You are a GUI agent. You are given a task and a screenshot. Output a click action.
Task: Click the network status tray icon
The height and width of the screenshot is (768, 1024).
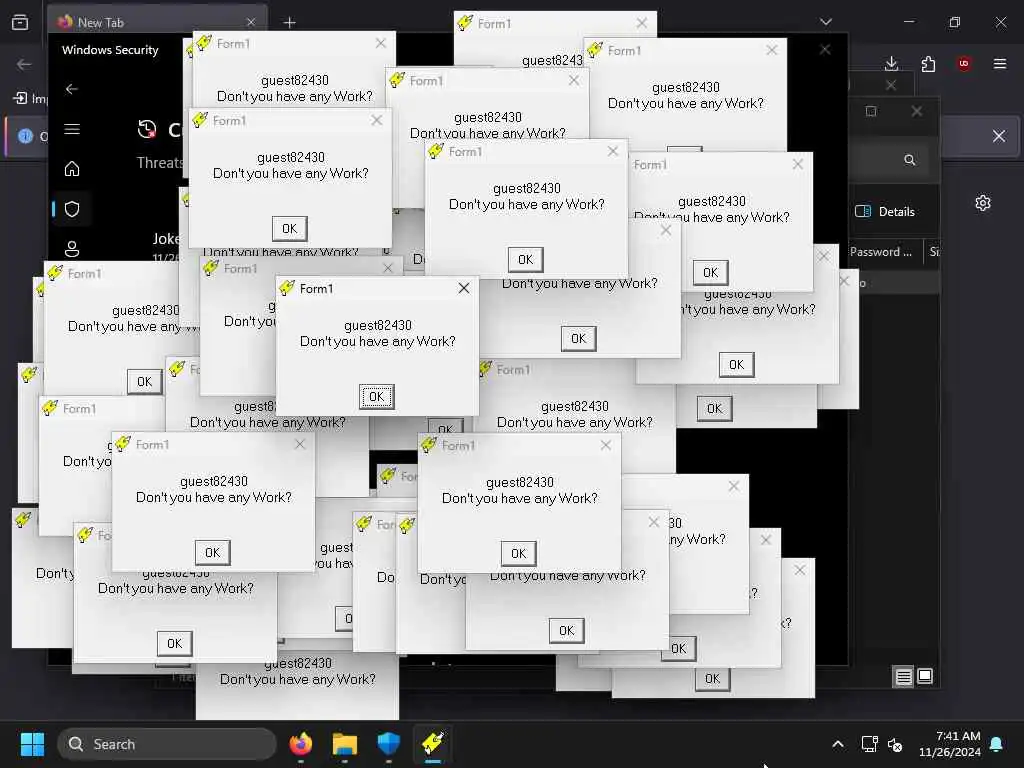(x=869, y=744)
